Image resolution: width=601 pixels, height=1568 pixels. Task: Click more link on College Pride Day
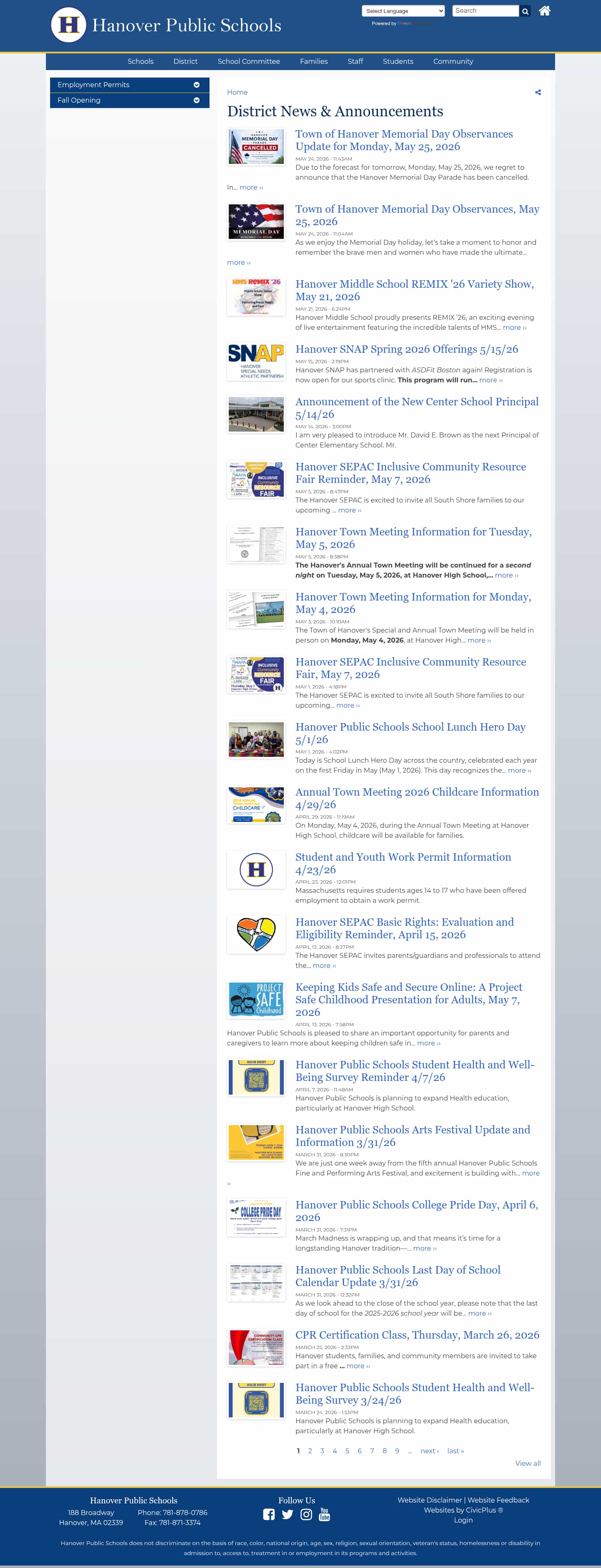point(425,1248)
